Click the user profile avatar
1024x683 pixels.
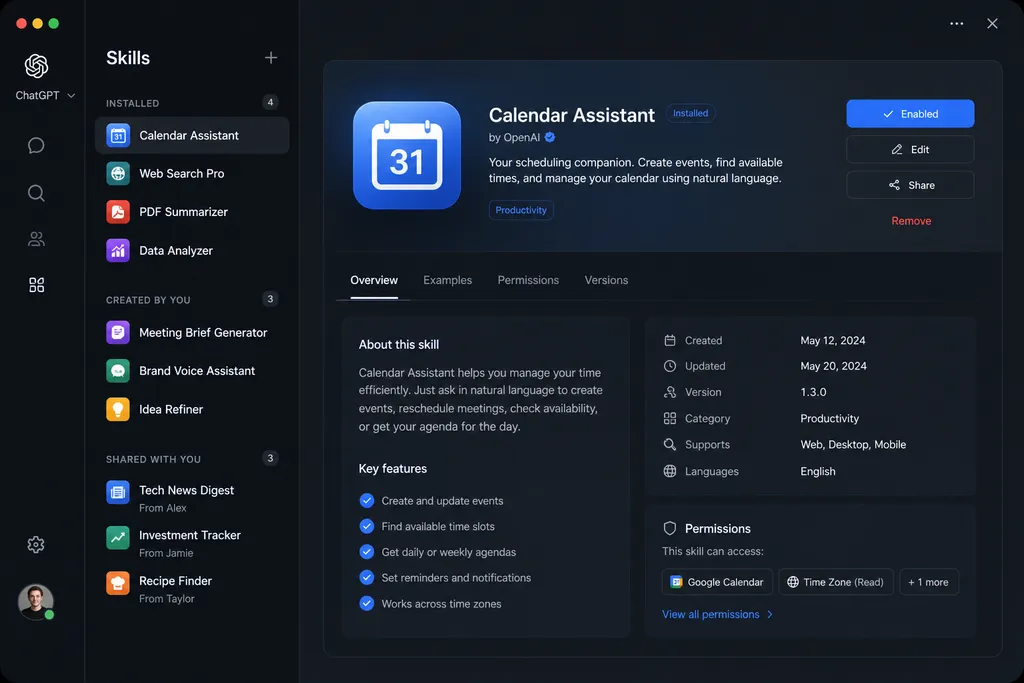pos(35,601)
